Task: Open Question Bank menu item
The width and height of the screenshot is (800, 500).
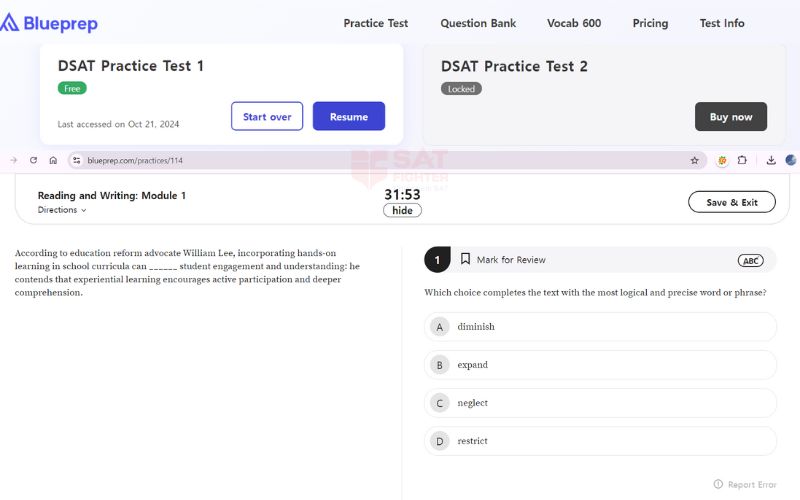Action: (x=478, y=23)
